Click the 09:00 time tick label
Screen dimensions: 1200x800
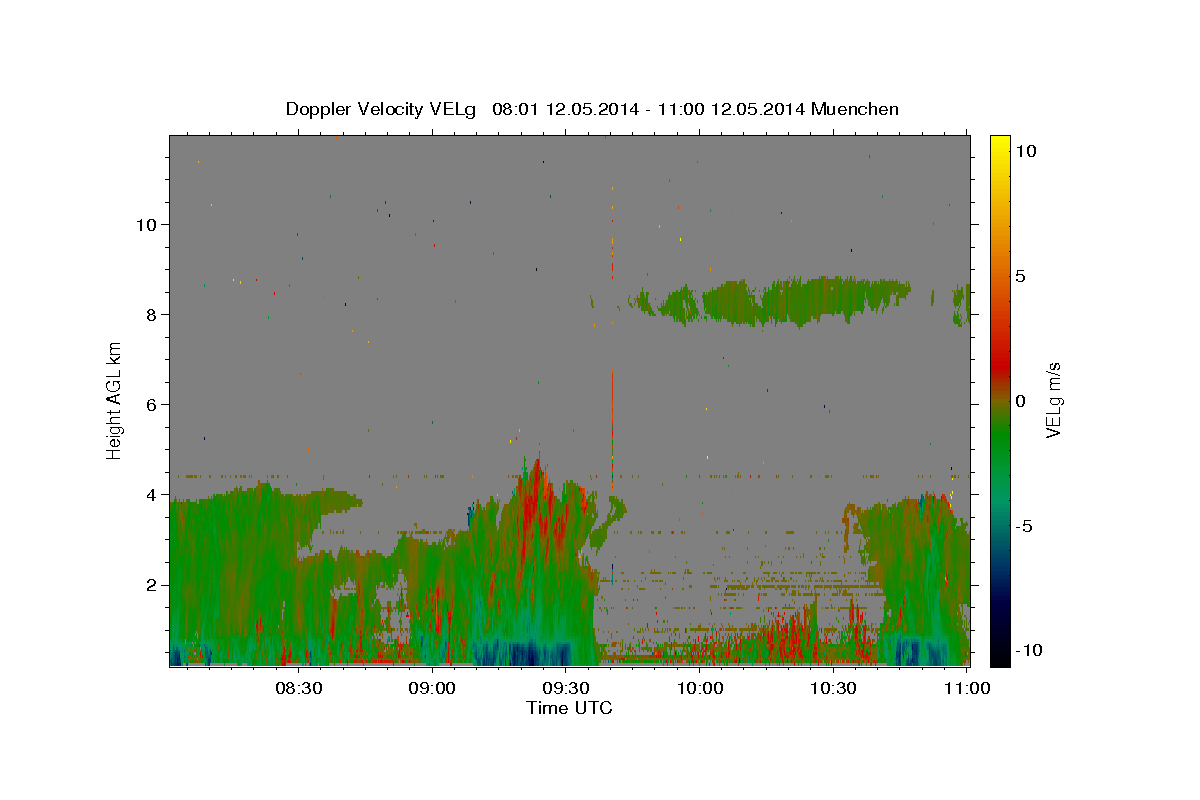432,688
